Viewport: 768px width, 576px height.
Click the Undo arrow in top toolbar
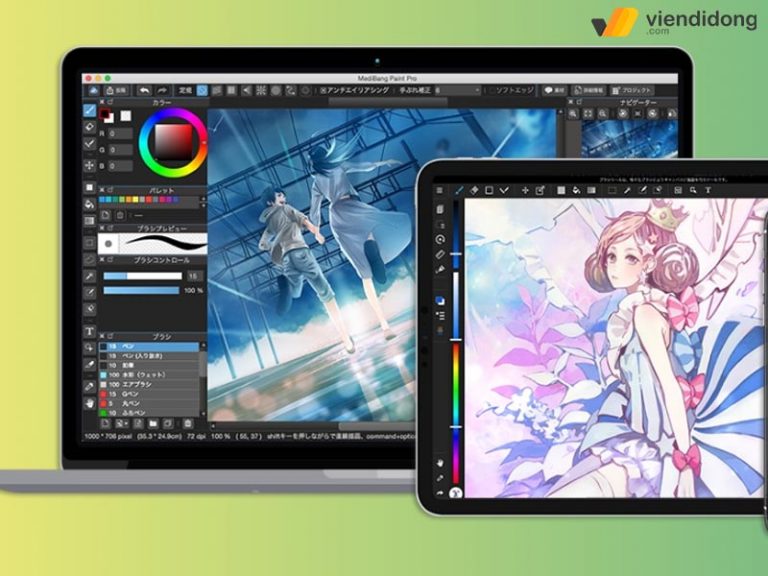(144, 90)
